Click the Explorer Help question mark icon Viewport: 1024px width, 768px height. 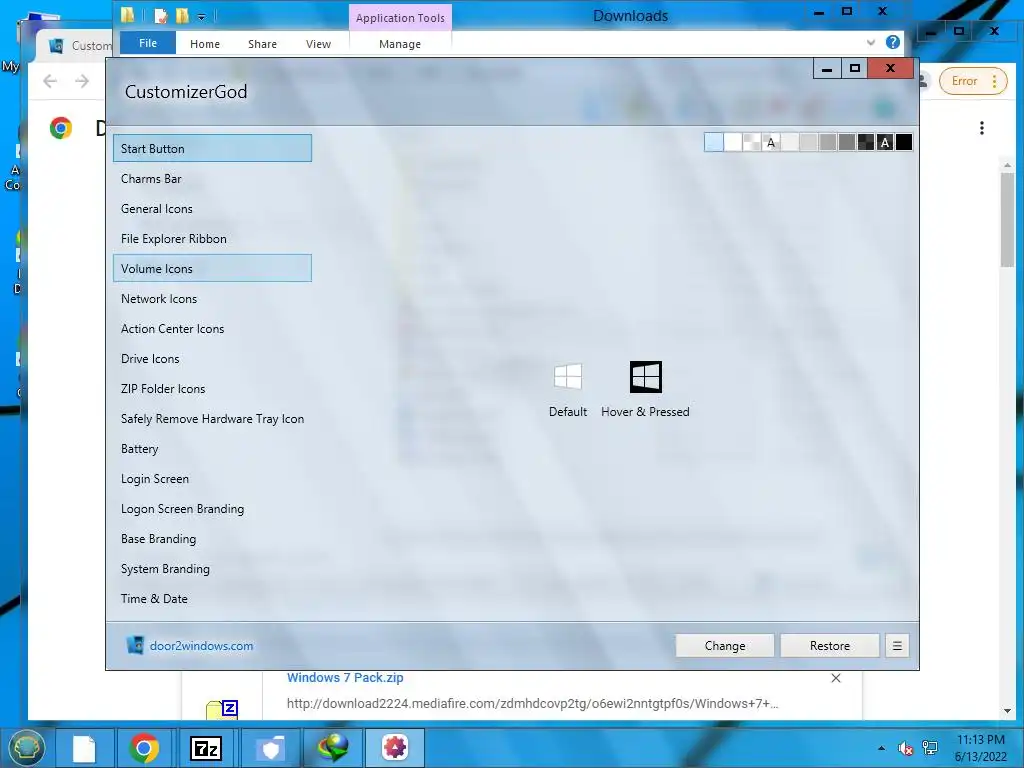(893, 42)
